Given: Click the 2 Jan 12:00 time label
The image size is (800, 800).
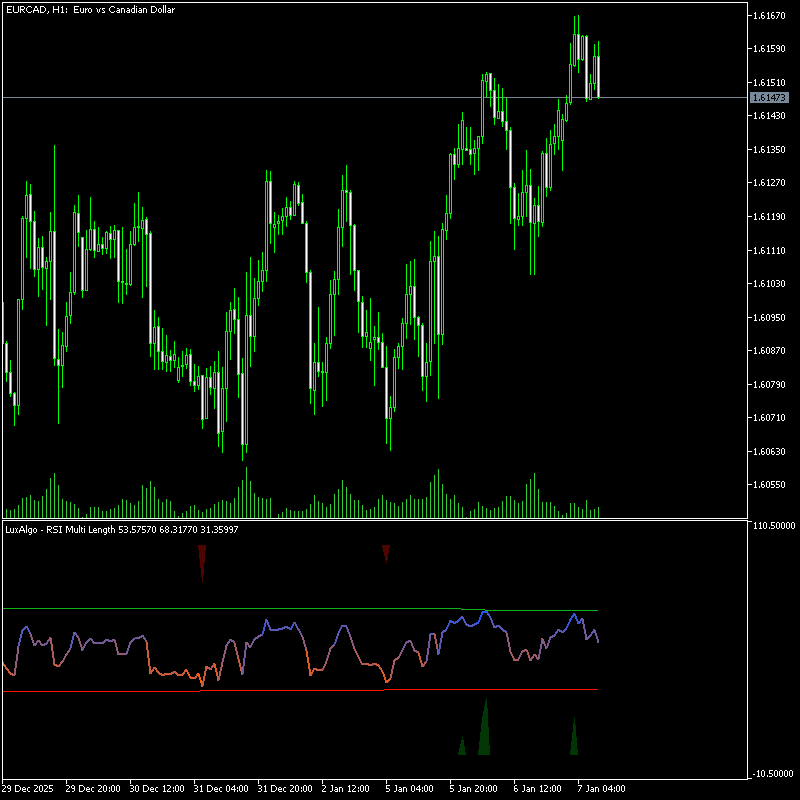Looking at the screenshot, I should click(347, 788).
